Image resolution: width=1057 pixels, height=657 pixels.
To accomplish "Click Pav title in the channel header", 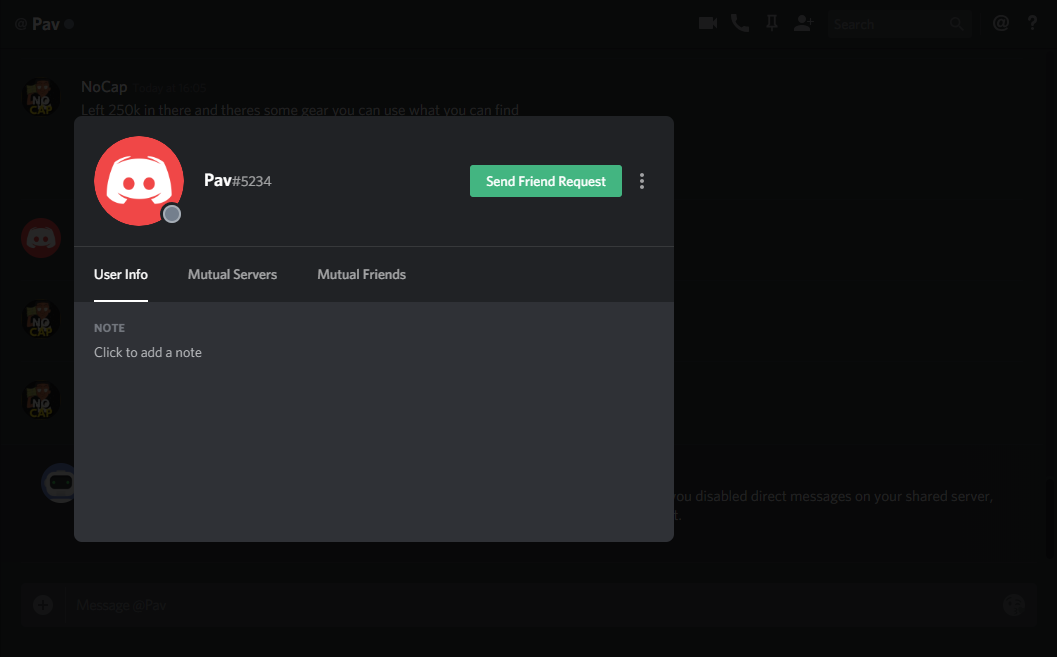I will (45, 24).
